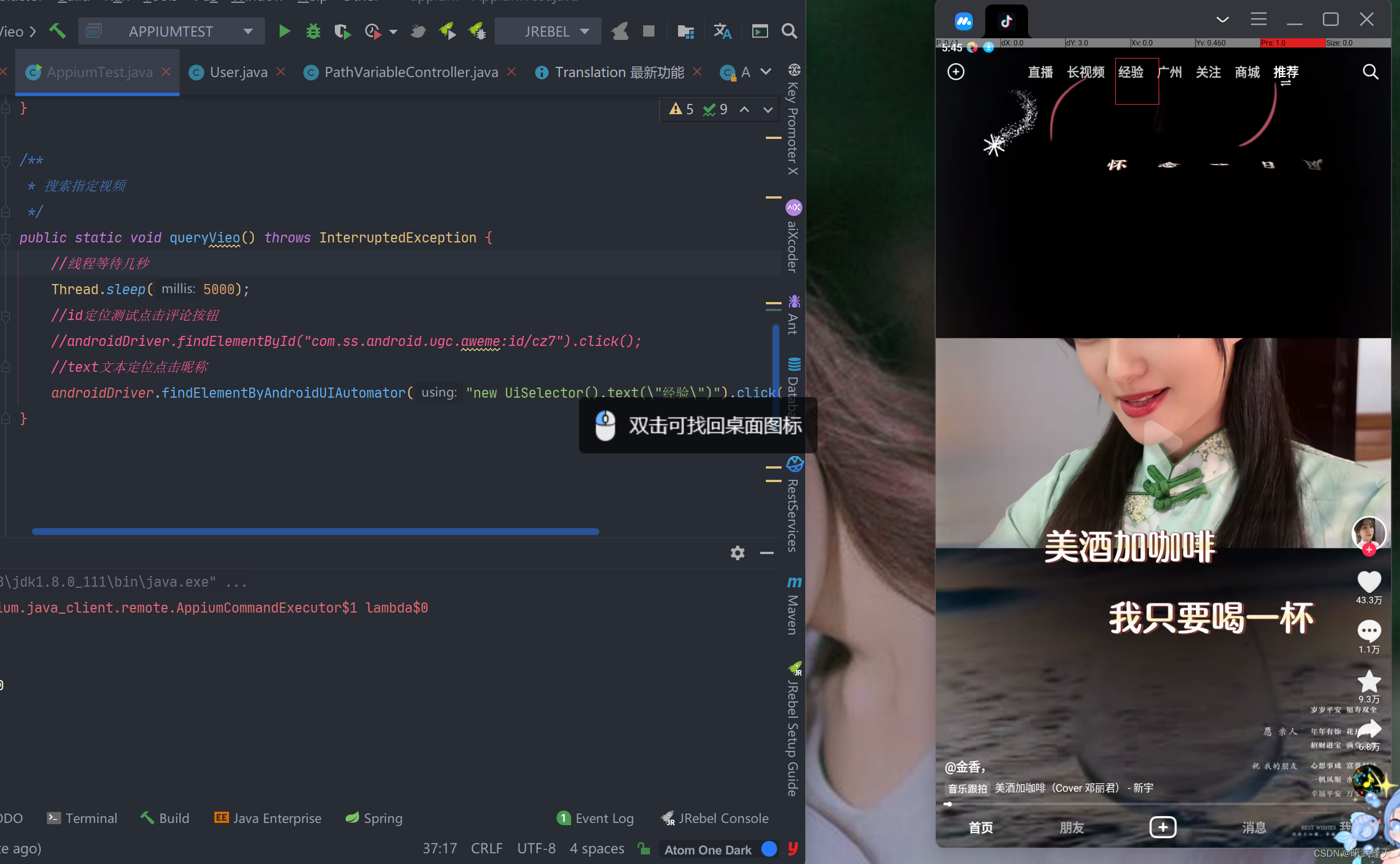Tap the Douyin search magnifier icon
The height and width of the screenshot is (864, 1400).
tap(1370, 72)
